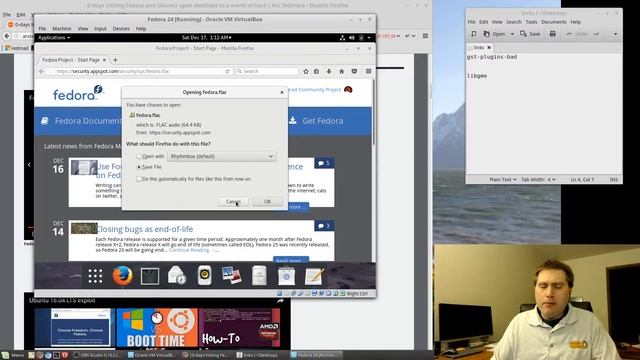Screen dimensions: 640x360
Task: Cancel the Opening fedora.flac dialog
Action: pos(233,202)
